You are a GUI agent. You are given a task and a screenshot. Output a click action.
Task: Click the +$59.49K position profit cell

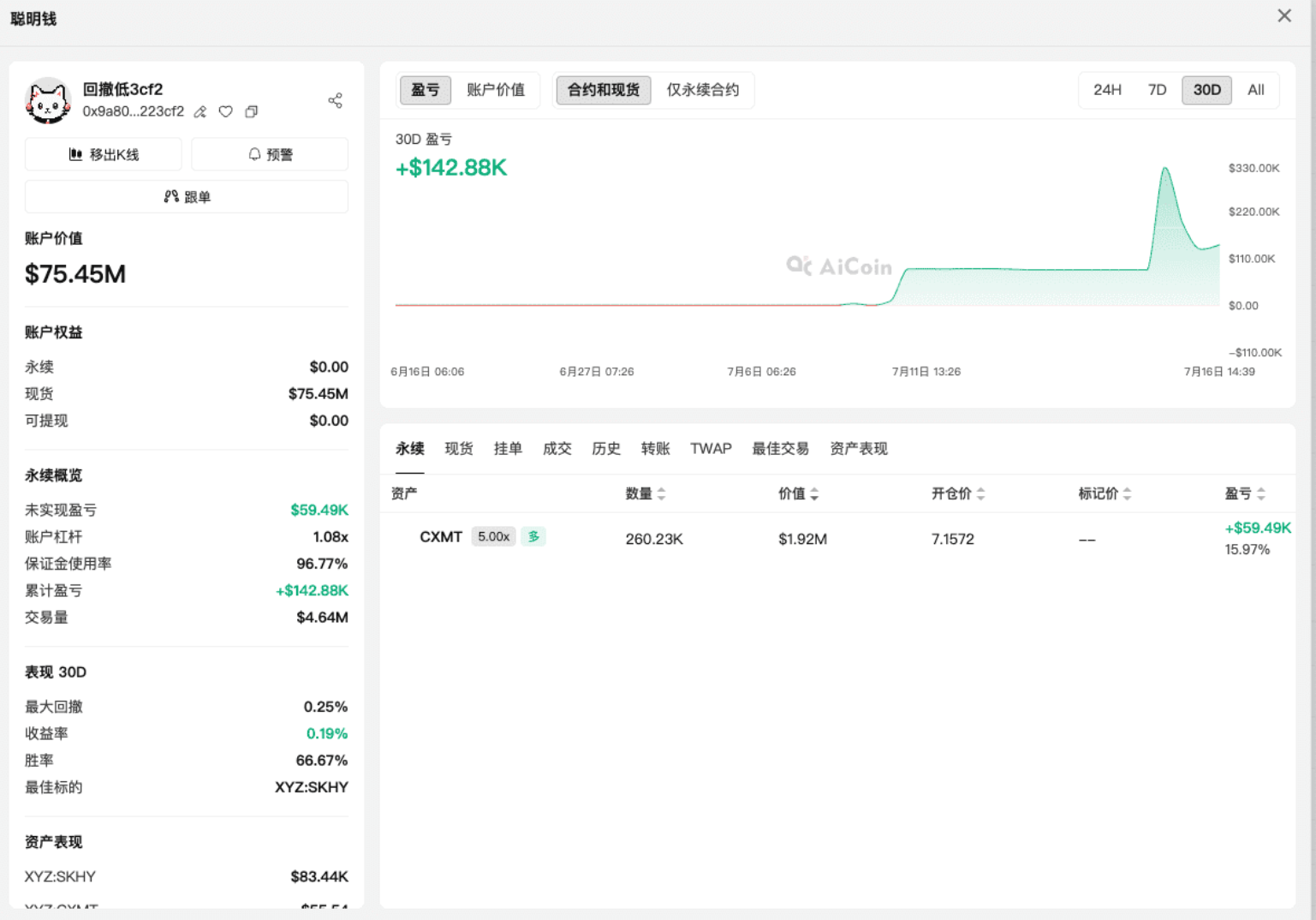[1258, 529]
